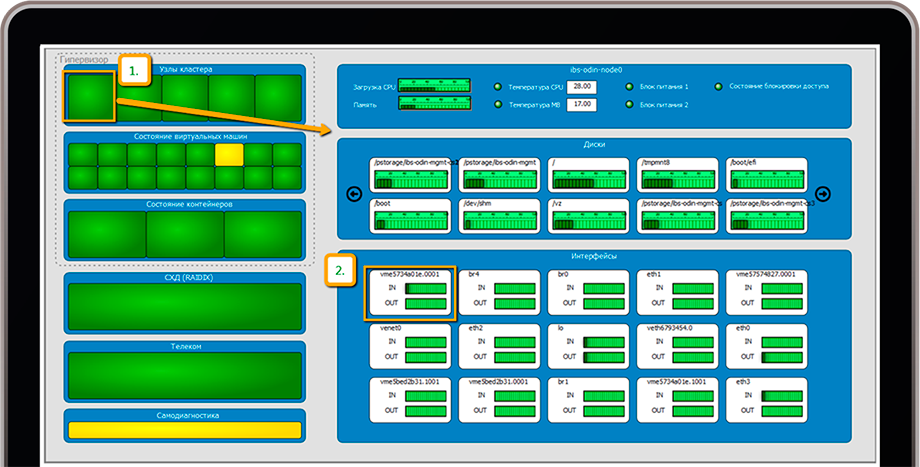Click the Температура CPU value field 28.00
The width and height of the screenshot is (920, 467).
tap(581, 87)
